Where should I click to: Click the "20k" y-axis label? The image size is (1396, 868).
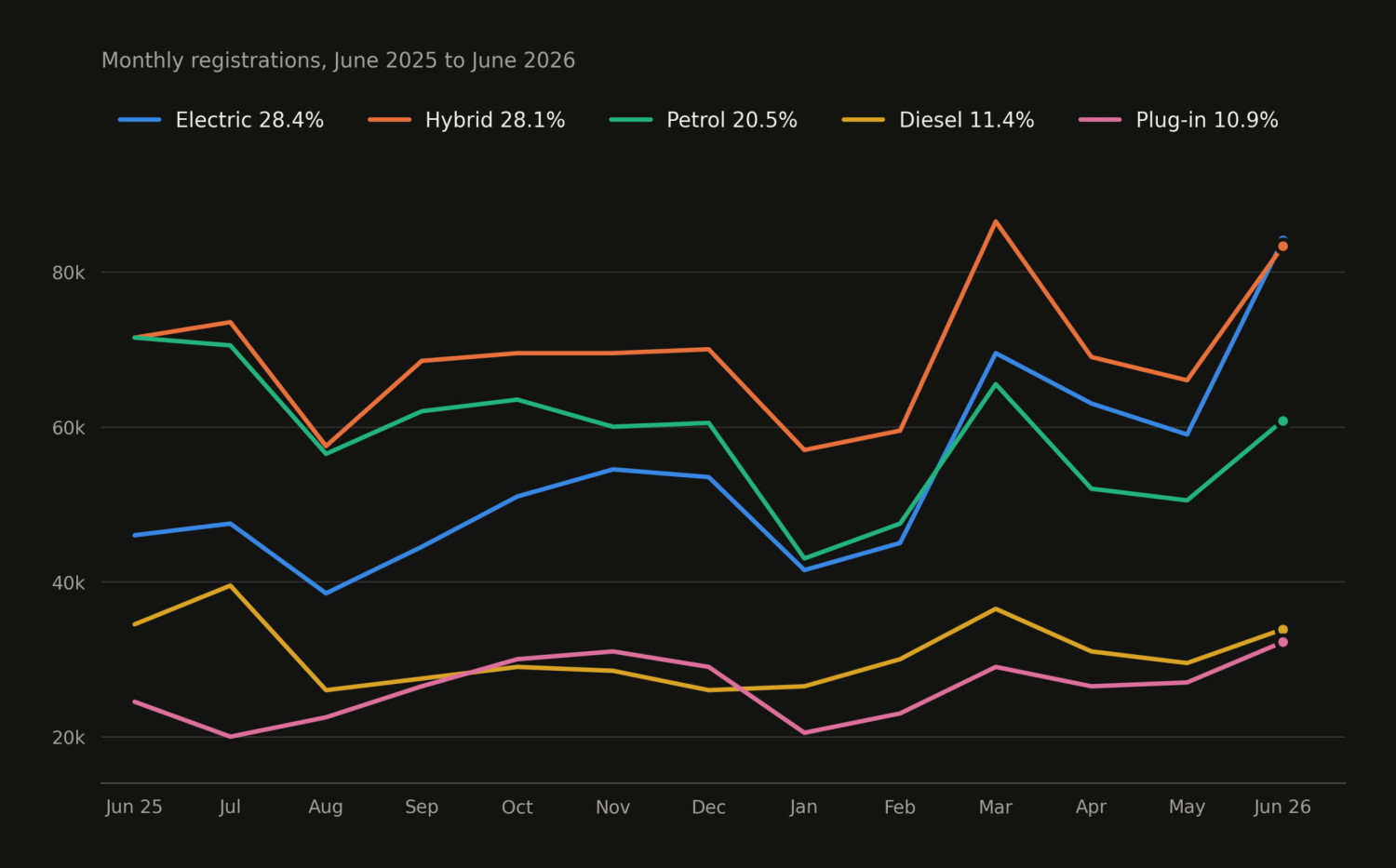[x=69, y=738]
